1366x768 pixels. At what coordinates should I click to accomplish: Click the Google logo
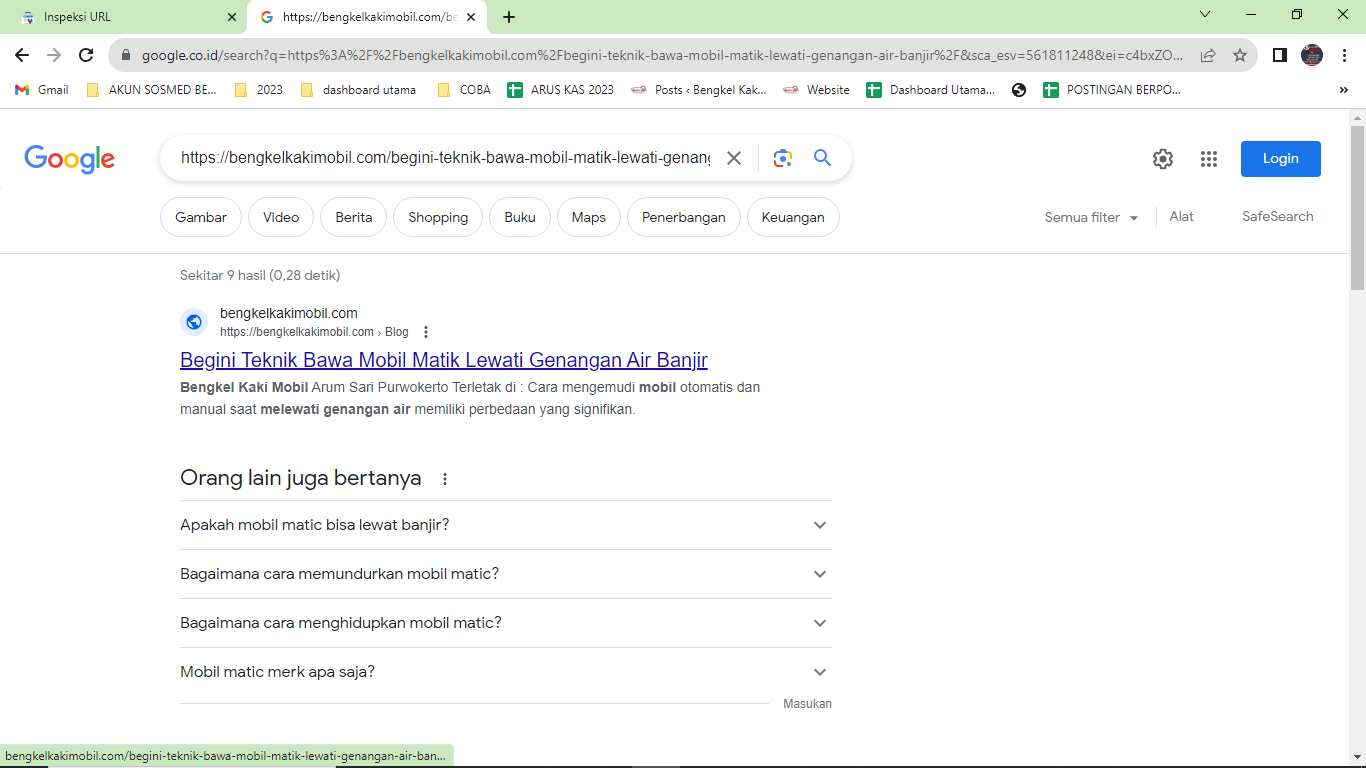tap(70, 159)
